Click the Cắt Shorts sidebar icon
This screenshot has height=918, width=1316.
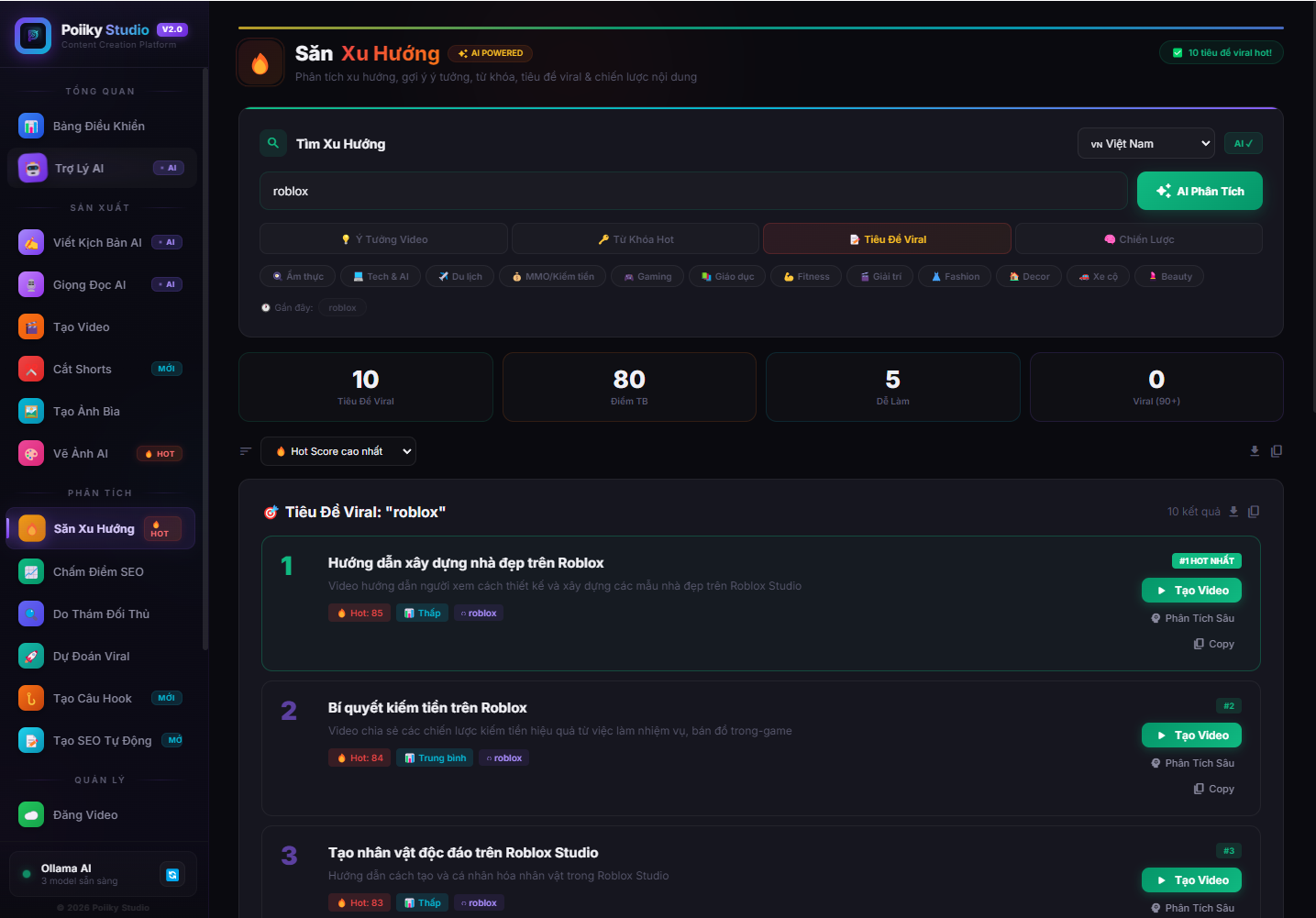pyautogui.click(x=31, y=369)
